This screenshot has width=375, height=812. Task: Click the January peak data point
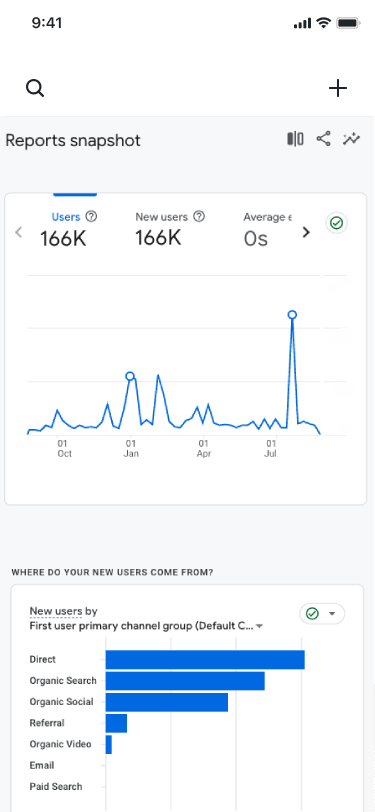click(130, 376)
